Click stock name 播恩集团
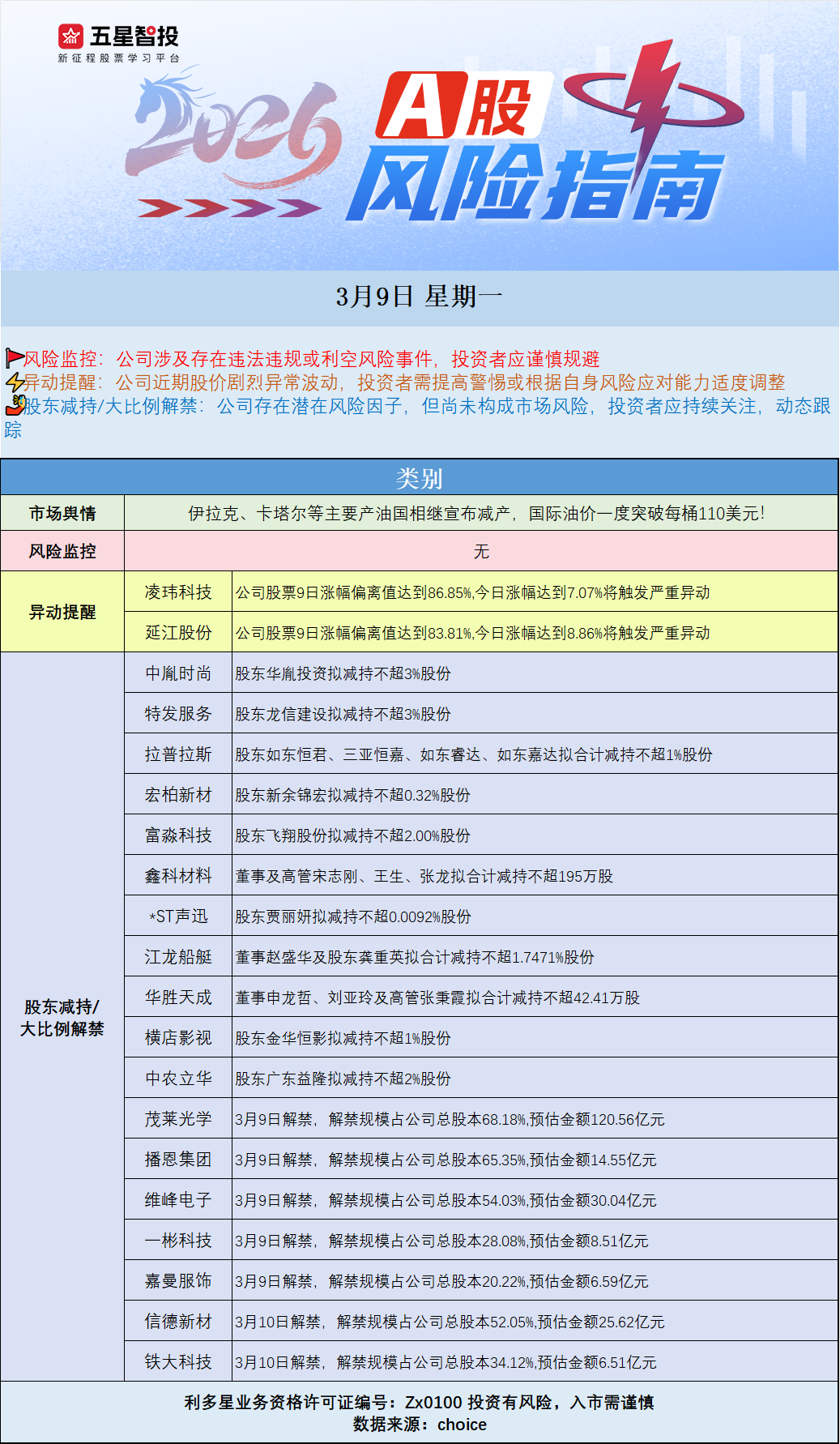The image size is (840, 1444). pyautogui.click(x=178, y=1160)
